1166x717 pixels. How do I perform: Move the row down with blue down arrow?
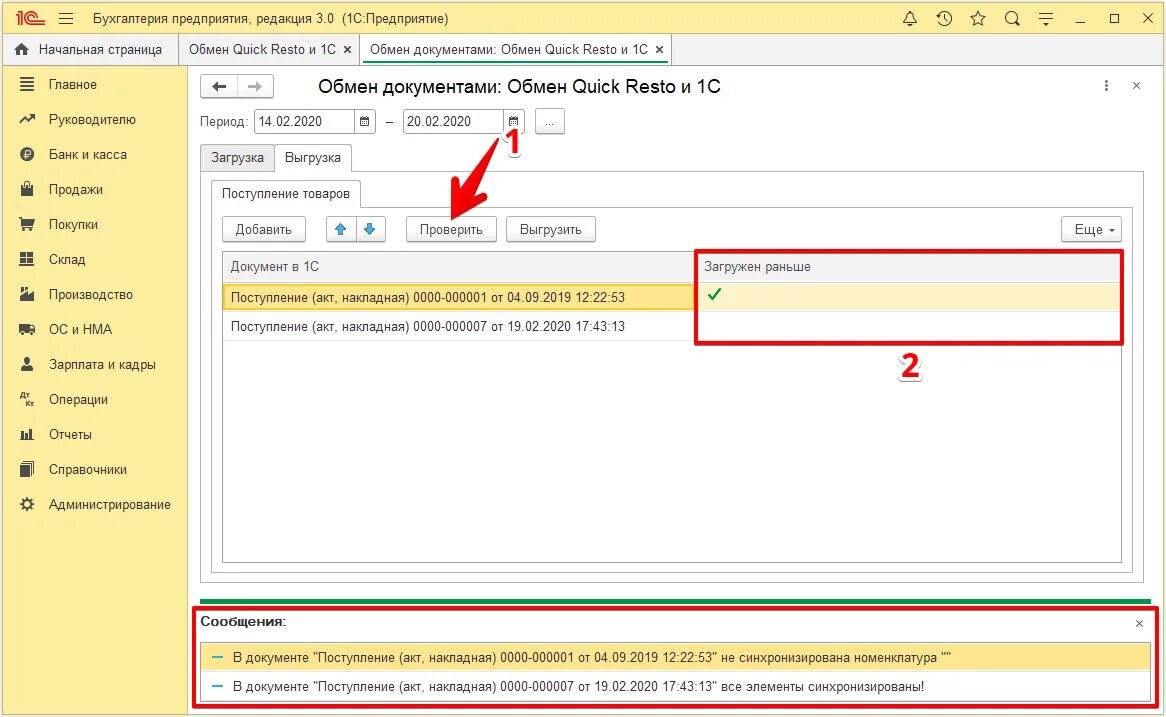pyautogui.click(x=370, y=230)
